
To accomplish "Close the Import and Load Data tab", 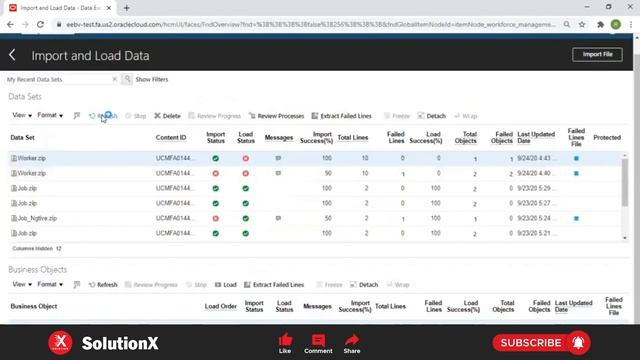I will coord(109,8).
